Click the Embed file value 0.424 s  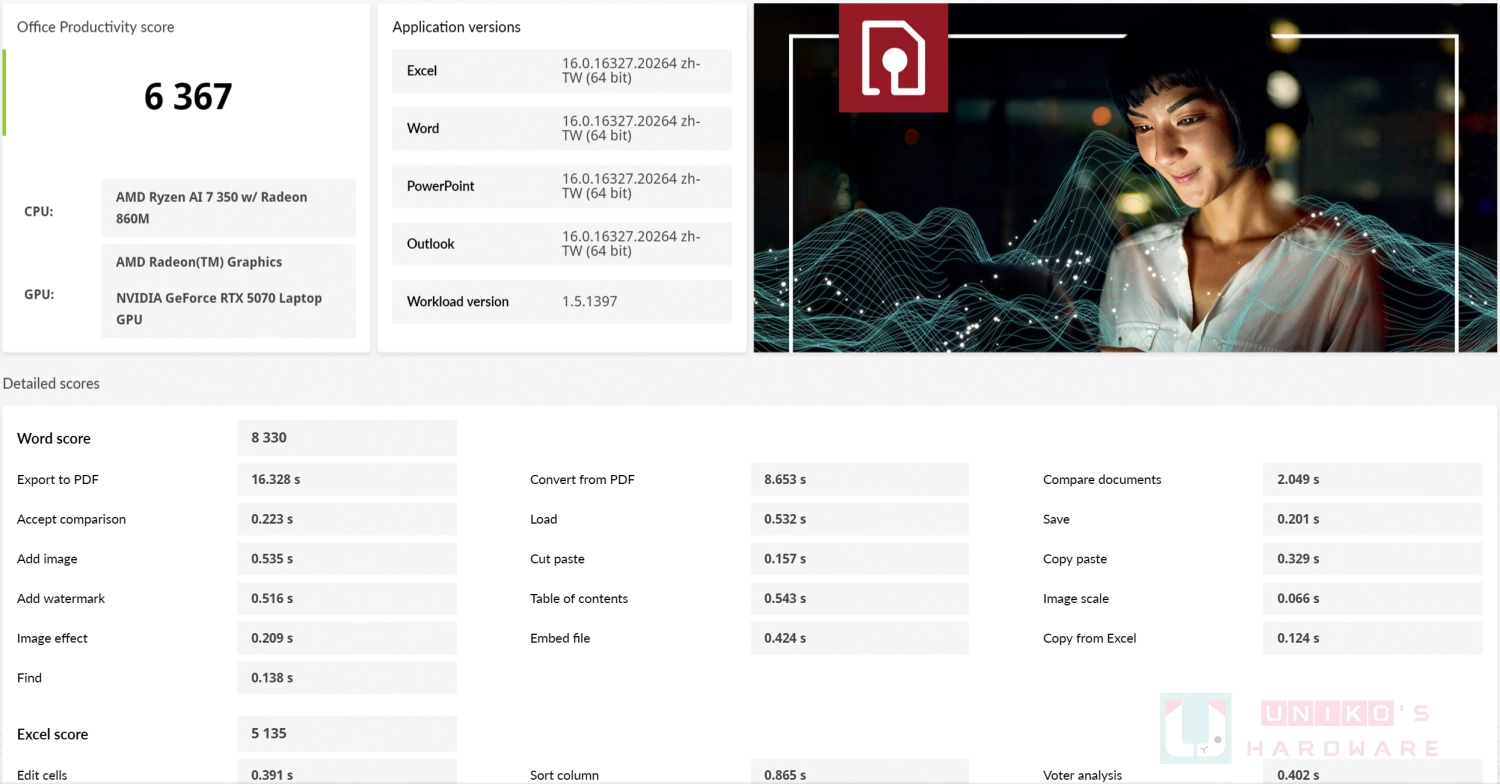point(860,638)
